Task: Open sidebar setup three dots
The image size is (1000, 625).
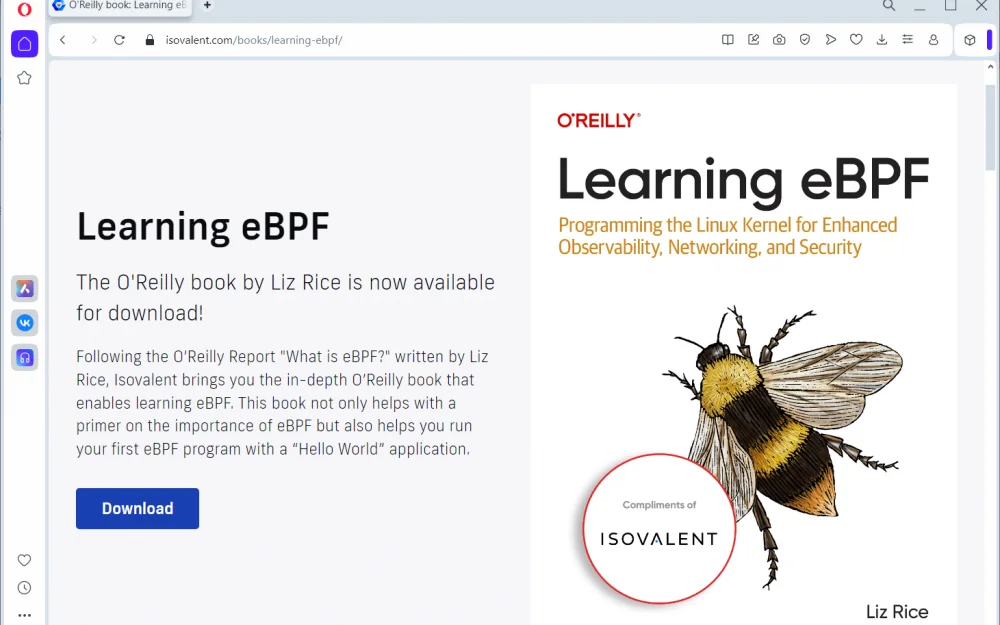Action: pyautogui.click(x=24, y=615)
